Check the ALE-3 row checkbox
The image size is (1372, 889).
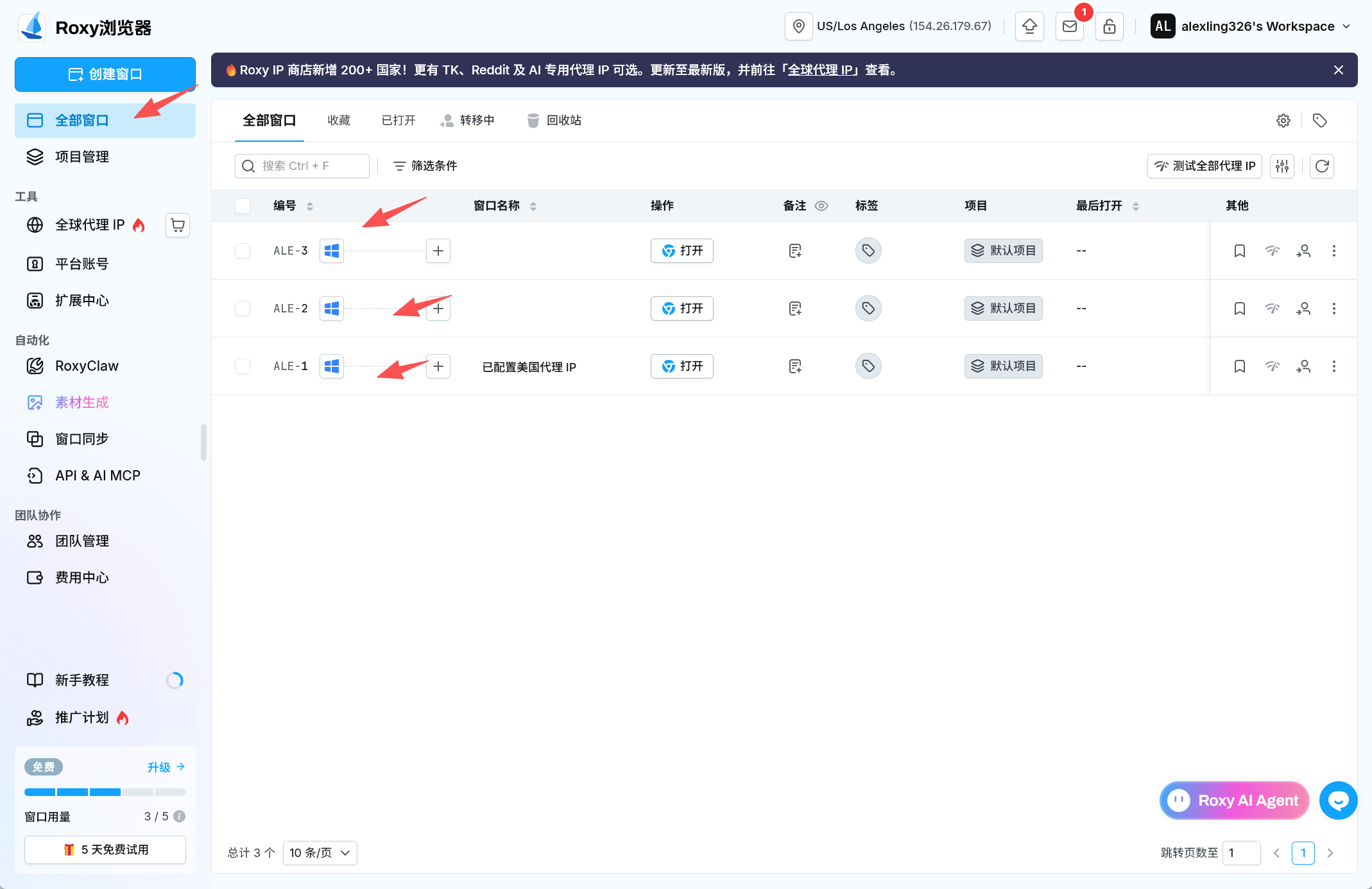[243, 251]
